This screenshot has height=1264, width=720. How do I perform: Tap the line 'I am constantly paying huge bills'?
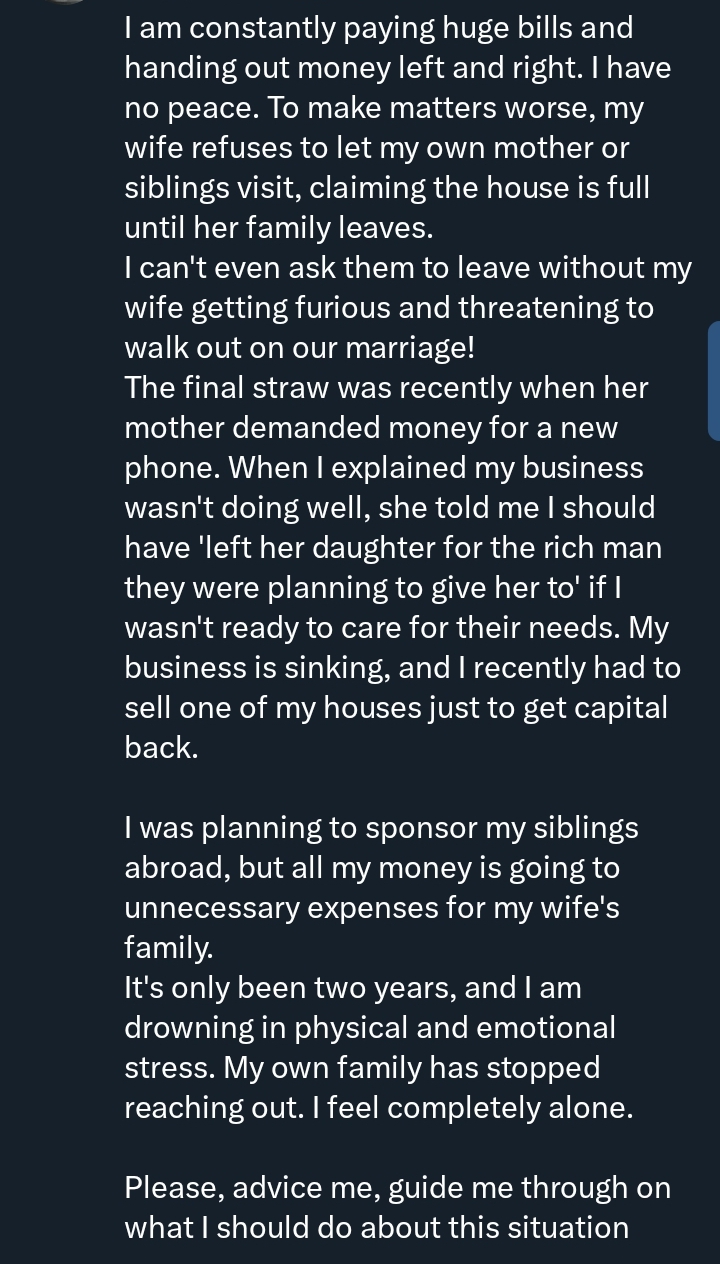pos(378,28)
